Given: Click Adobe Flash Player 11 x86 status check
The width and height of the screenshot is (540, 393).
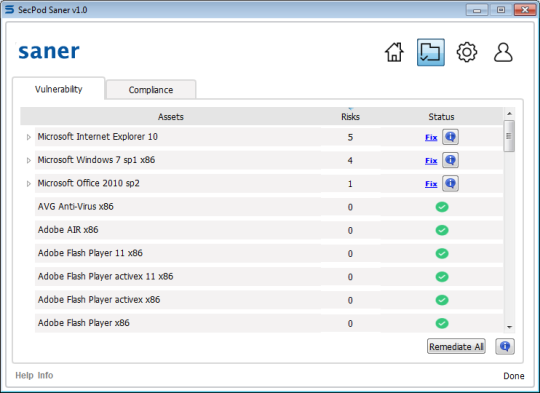Looking at the screenshot, I should click(442, 254).
